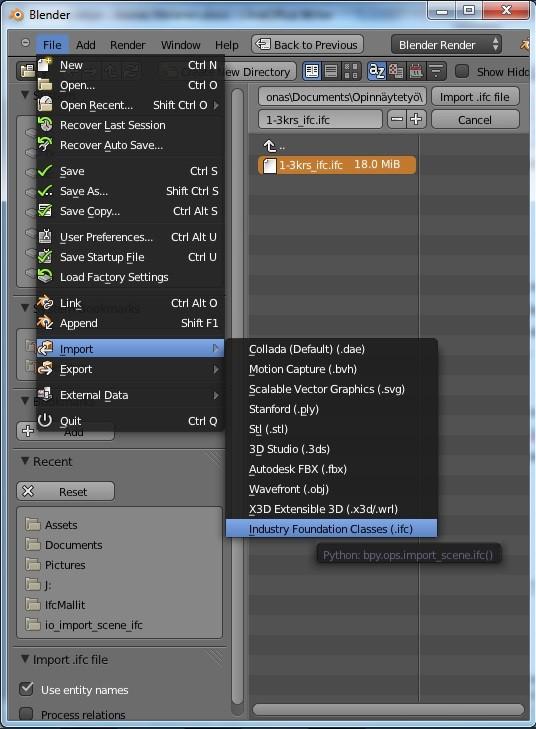Switch to short list display mode
The height and width of the screenshot is (729, 536).
click(x=311, y=71)
